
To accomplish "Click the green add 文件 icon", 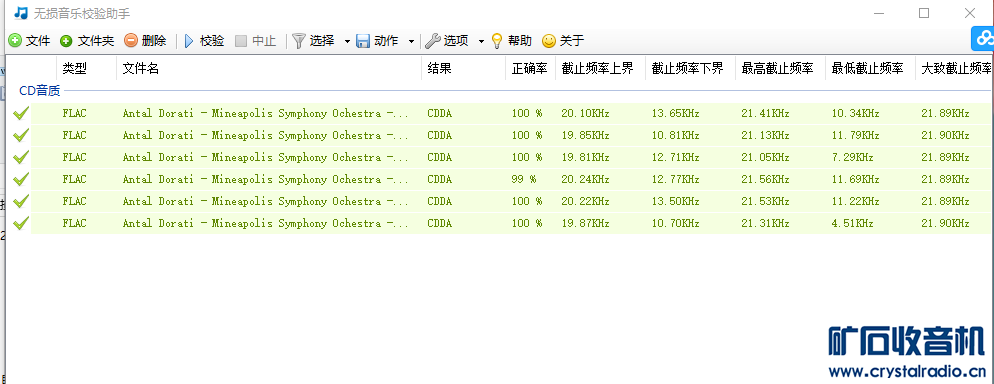I will (x=15, y=41).
